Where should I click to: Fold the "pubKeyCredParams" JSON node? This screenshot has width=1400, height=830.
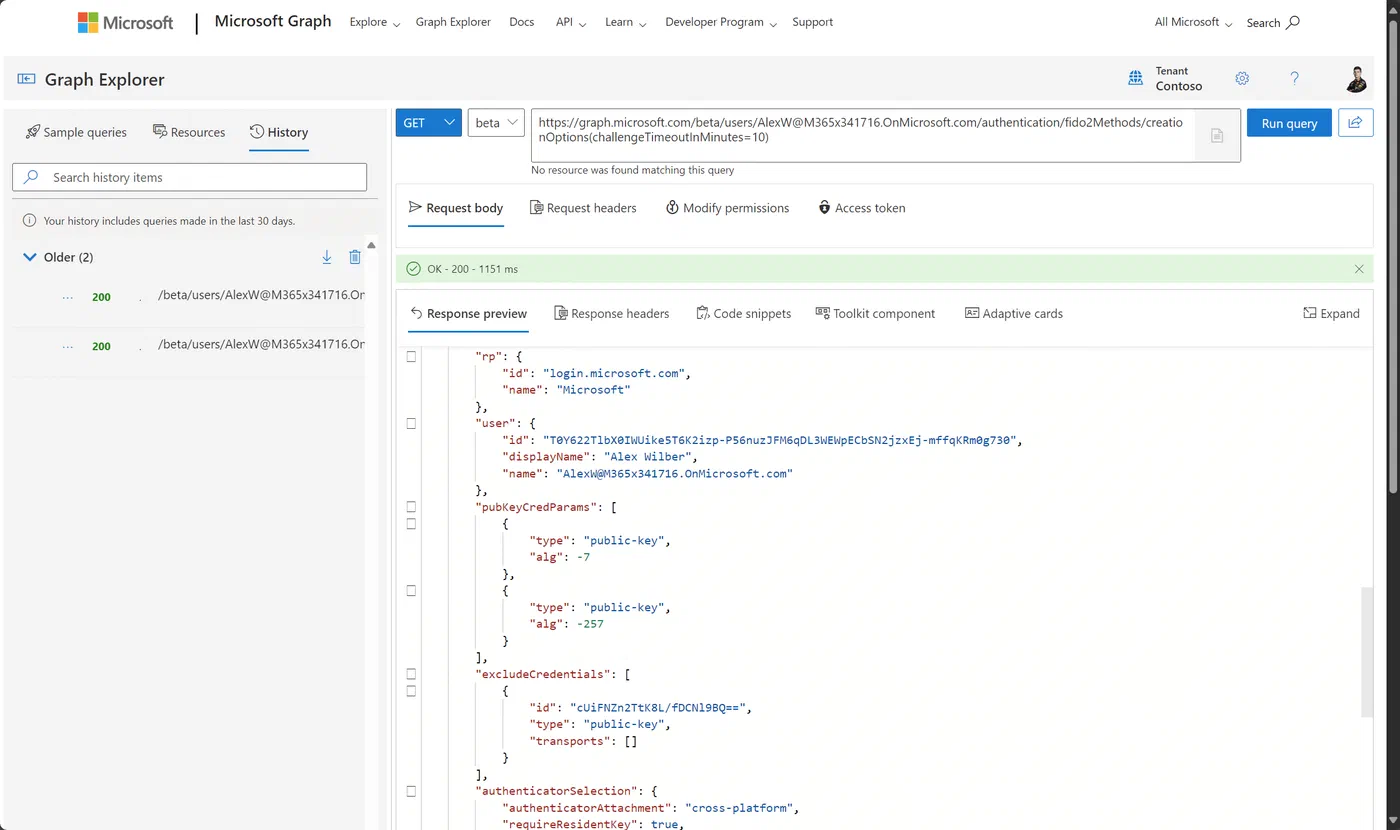(x=411, y=507)
